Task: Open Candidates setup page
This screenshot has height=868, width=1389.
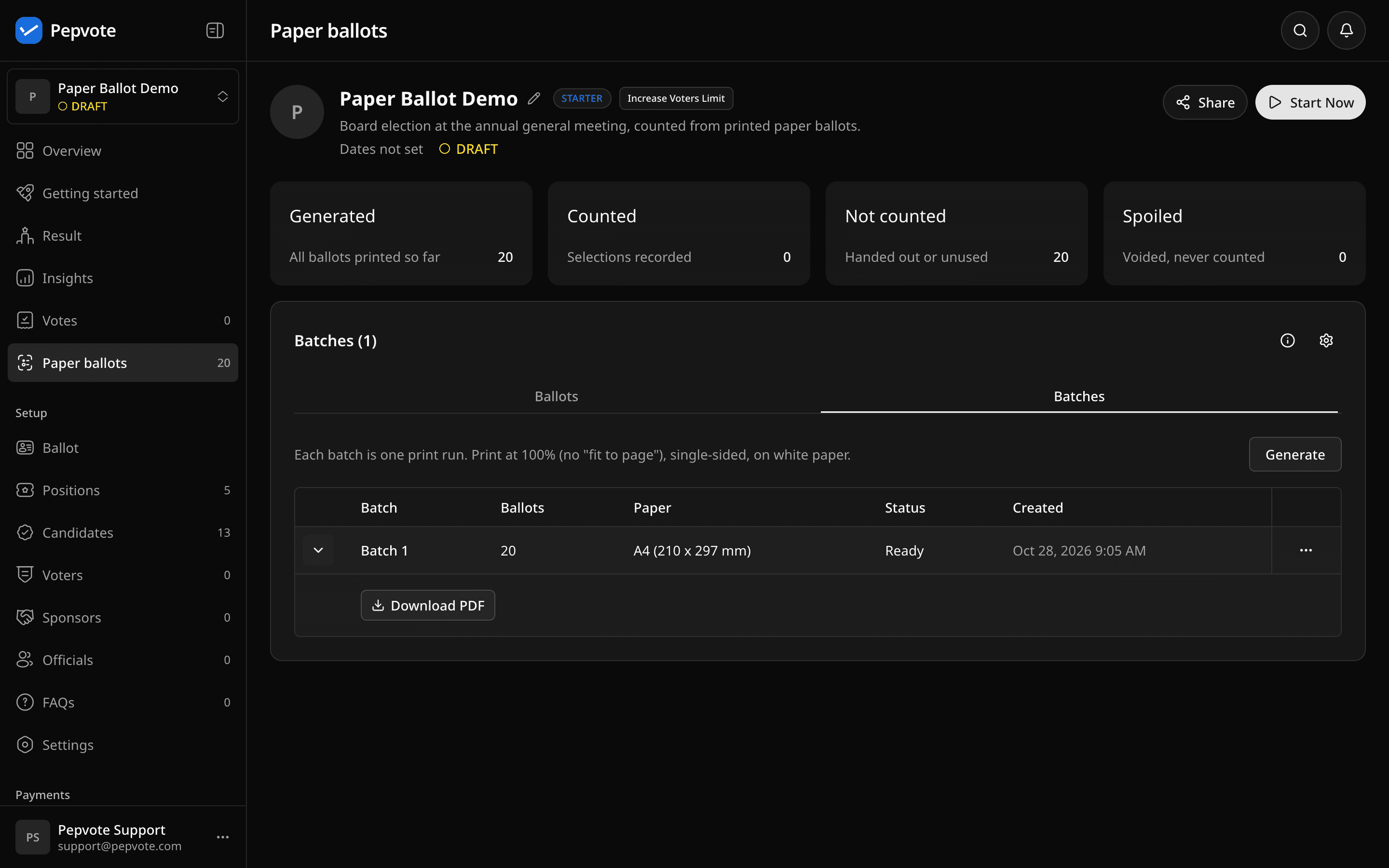Action: pos(123,533)
